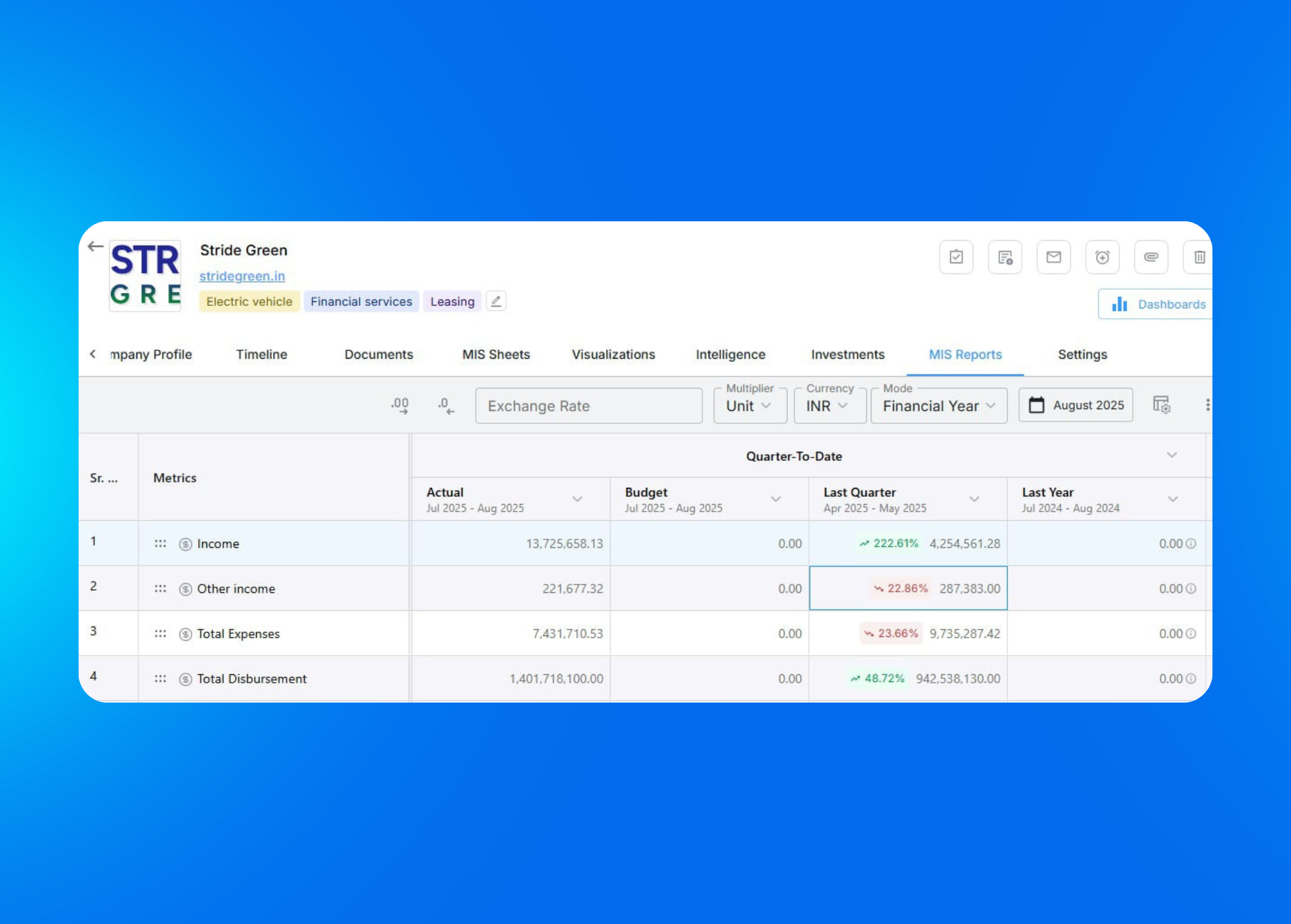
Task: Open the Investments tab
Action: coord(847,354)
